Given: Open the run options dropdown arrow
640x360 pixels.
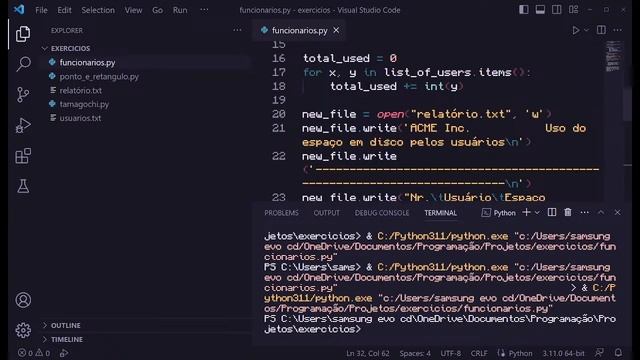Looking at the screenshot, I should click(586, 30).
